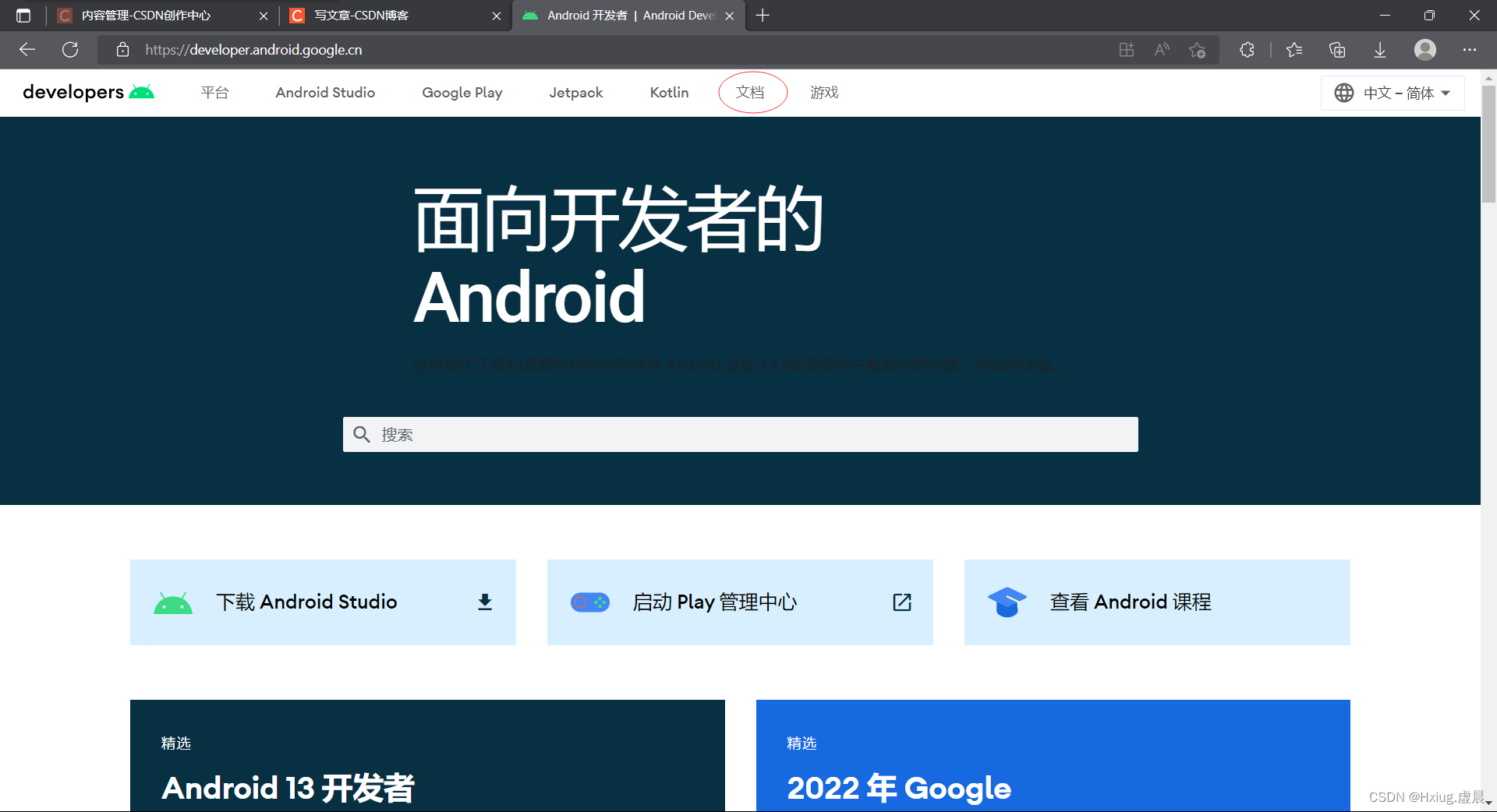Expand the 中文 – 简体 language dropdown

pyautogui.click(x=1393, y=93)
